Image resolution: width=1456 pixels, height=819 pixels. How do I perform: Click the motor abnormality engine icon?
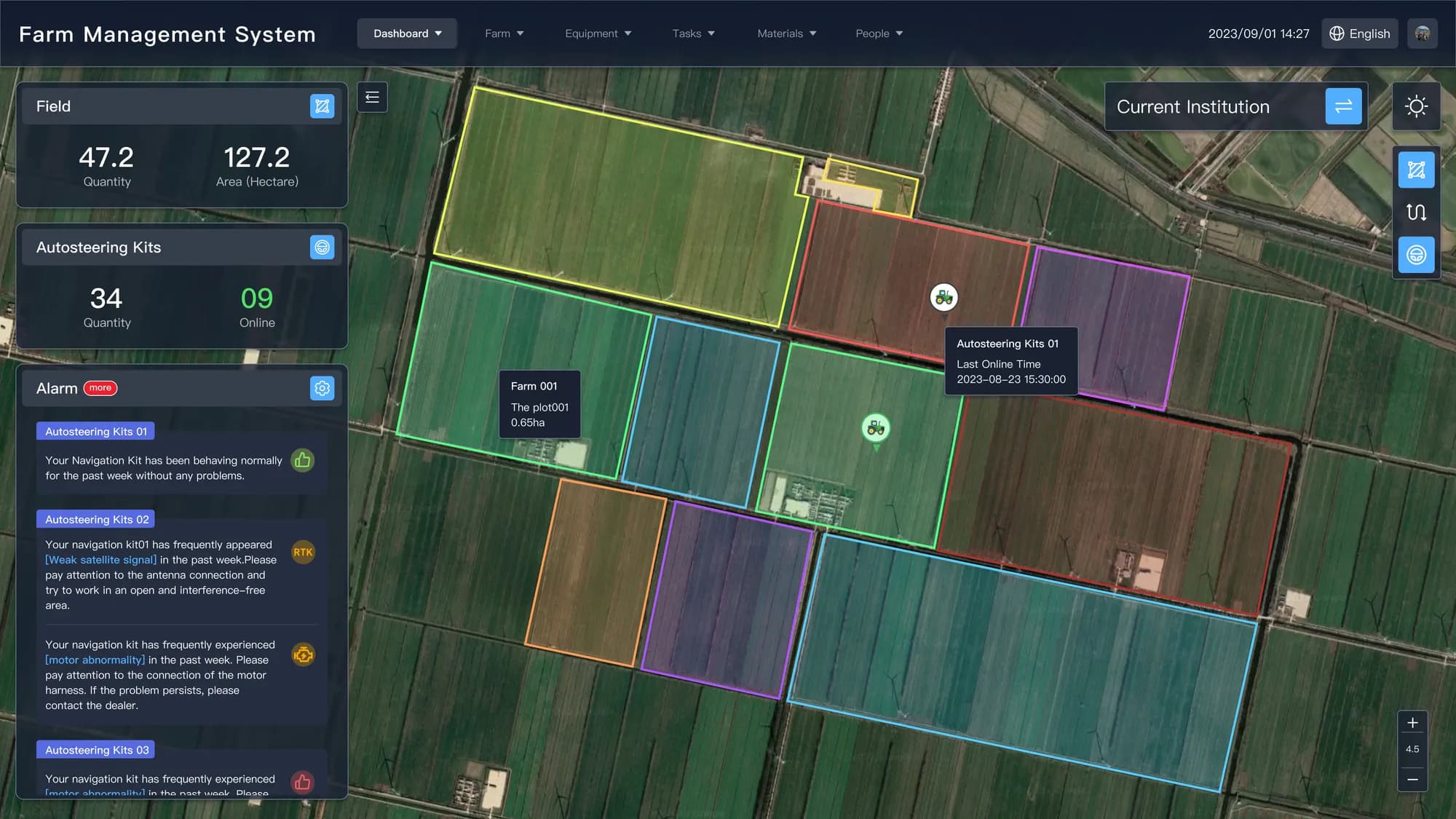tap(303, 654)
